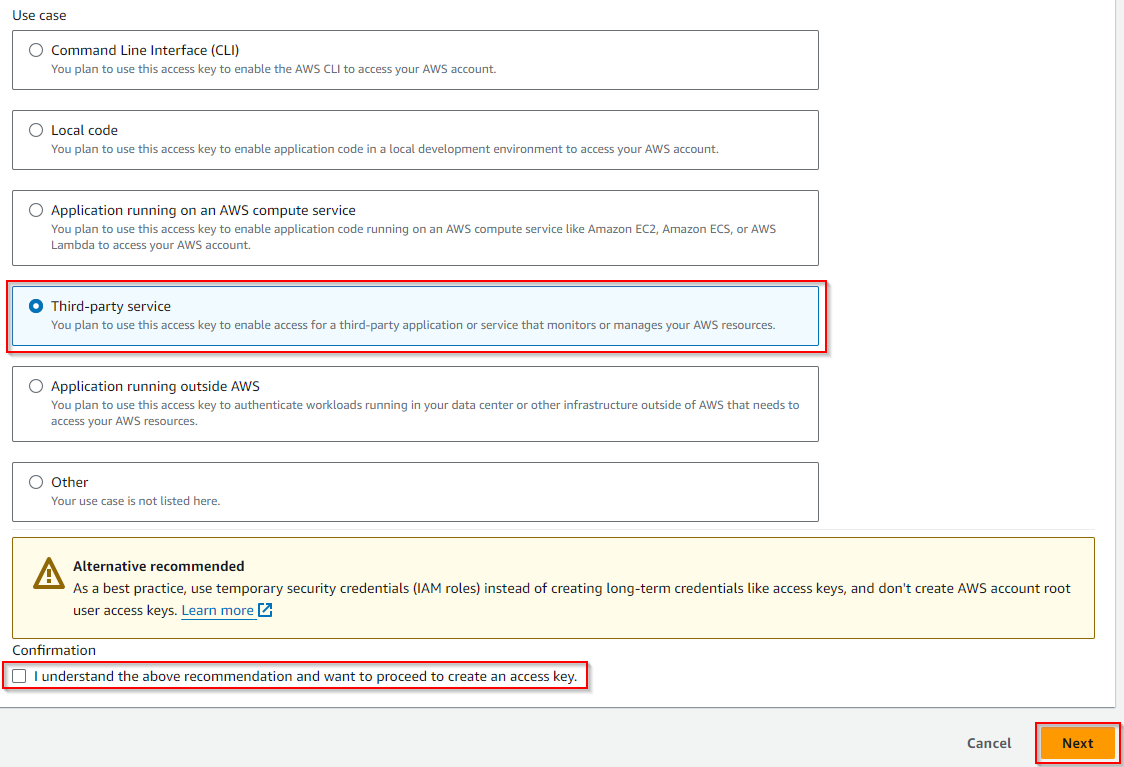
Task: Choose the Local code radio button
Action: point(37,130)
